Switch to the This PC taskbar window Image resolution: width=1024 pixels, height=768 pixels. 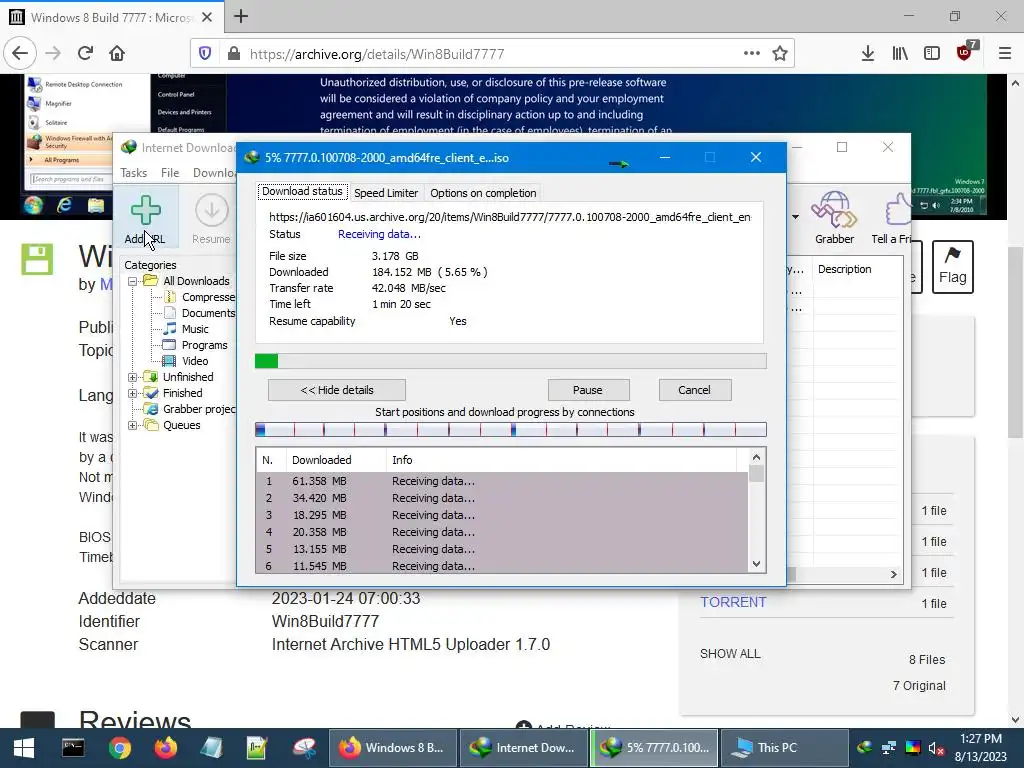pyautogui.click(x=784, y=748)
